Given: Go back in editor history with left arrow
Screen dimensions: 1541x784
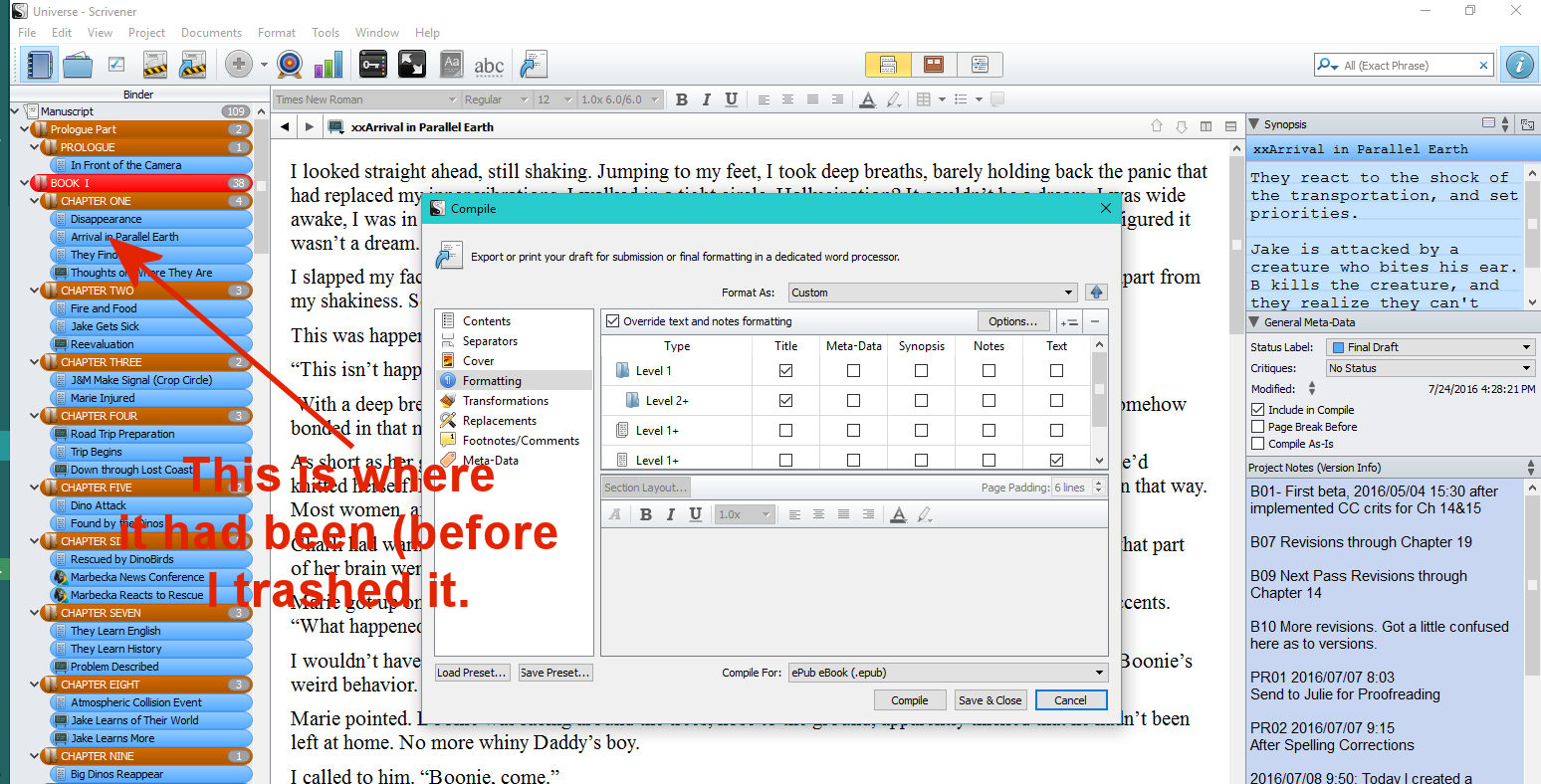Looking at the screenshot, I should coord(285,126).
